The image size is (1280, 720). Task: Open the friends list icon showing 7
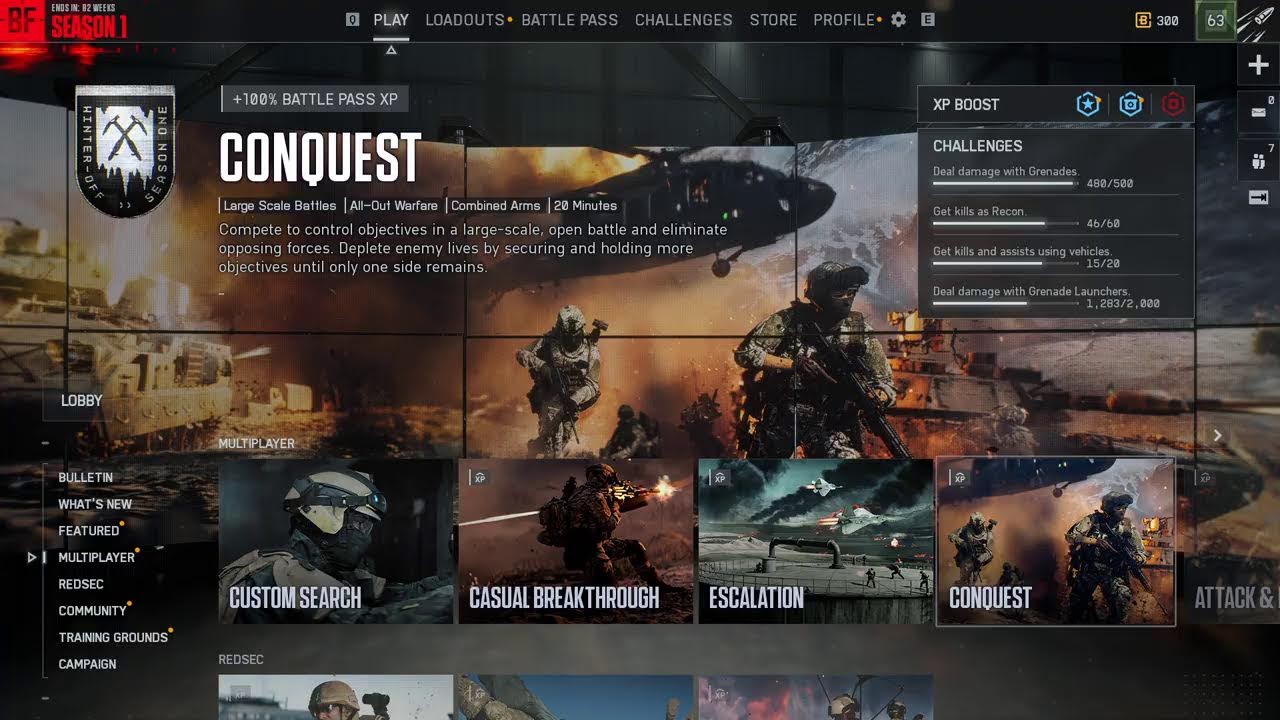click(x=1259, y=158)
